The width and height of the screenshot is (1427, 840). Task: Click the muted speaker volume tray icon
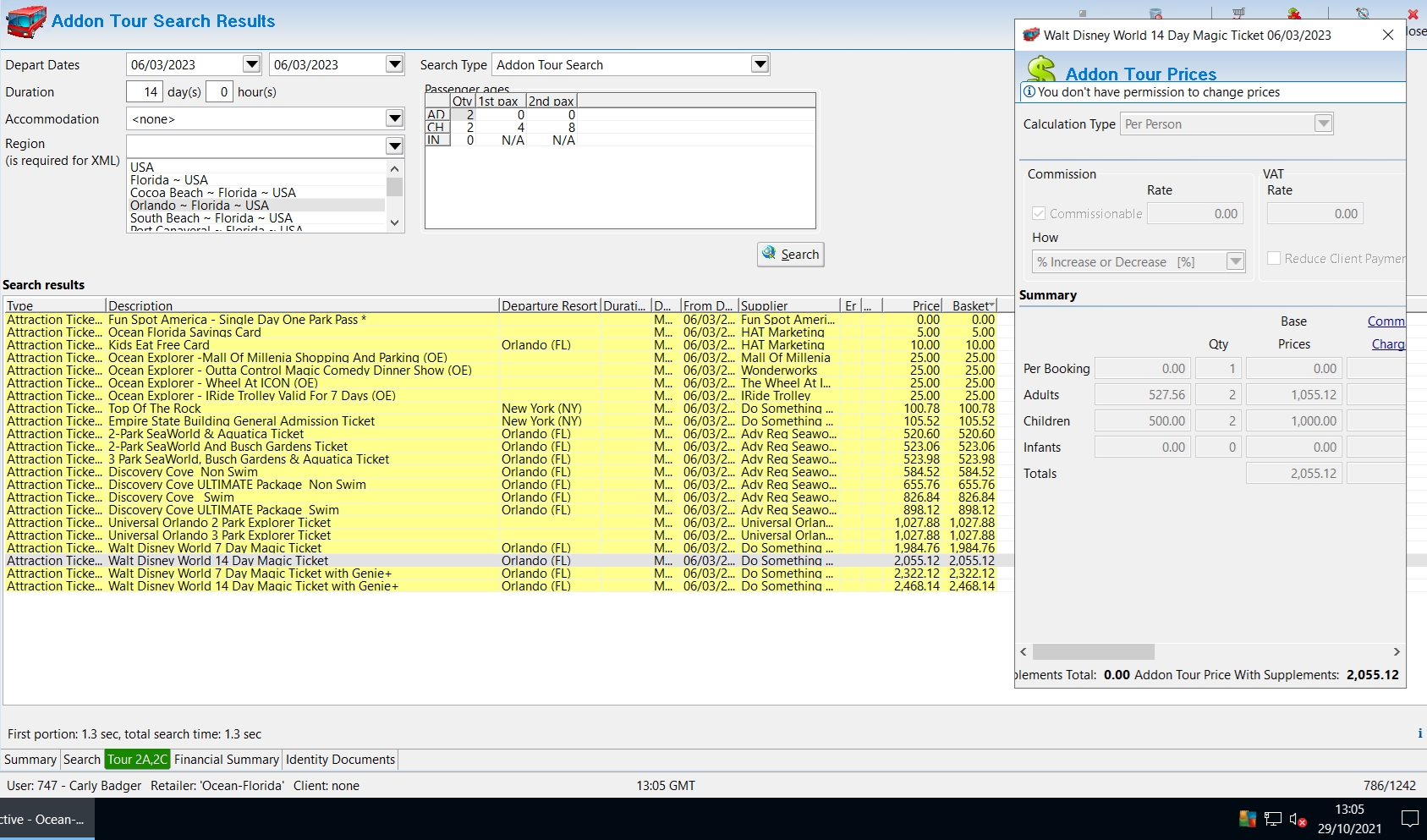coord(1298,818)
